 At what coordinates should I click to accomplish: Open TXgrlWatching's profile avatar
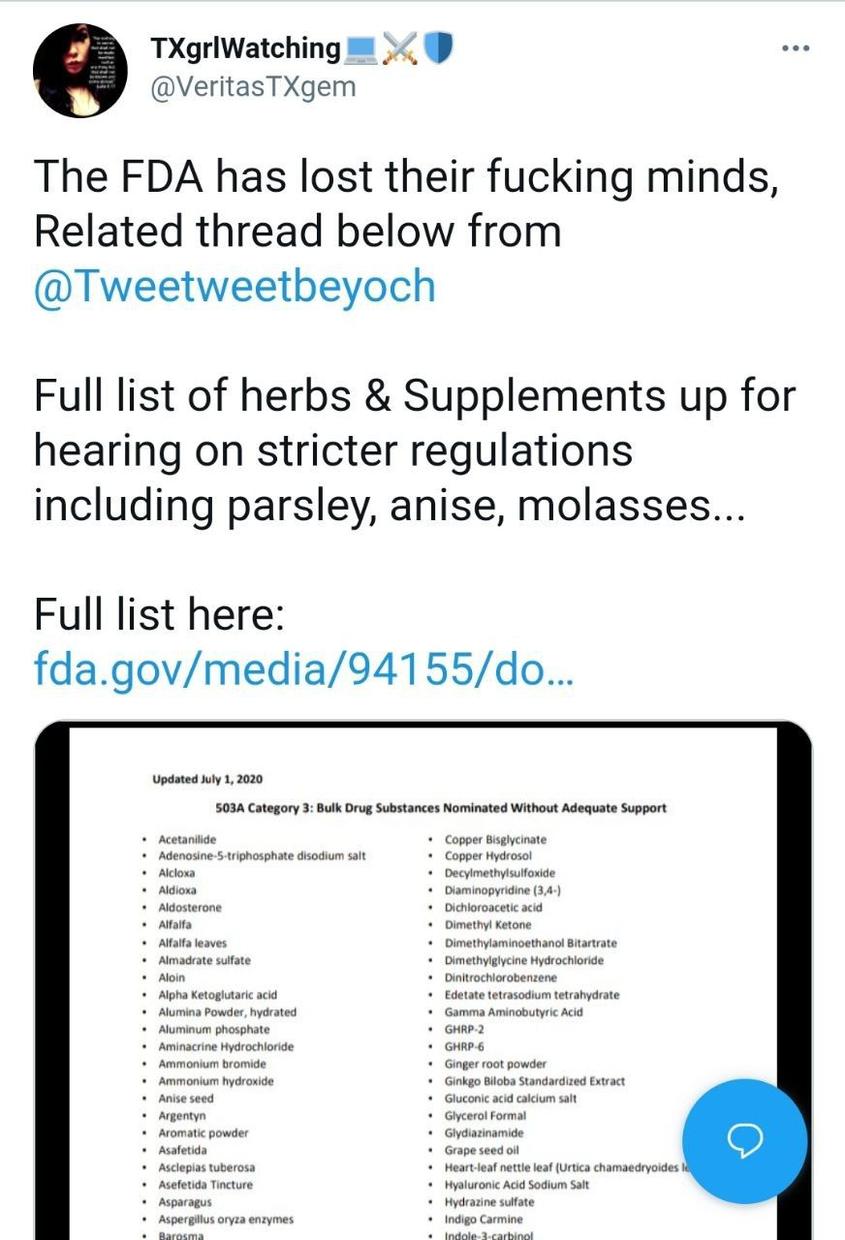click(x=78, y=69)
